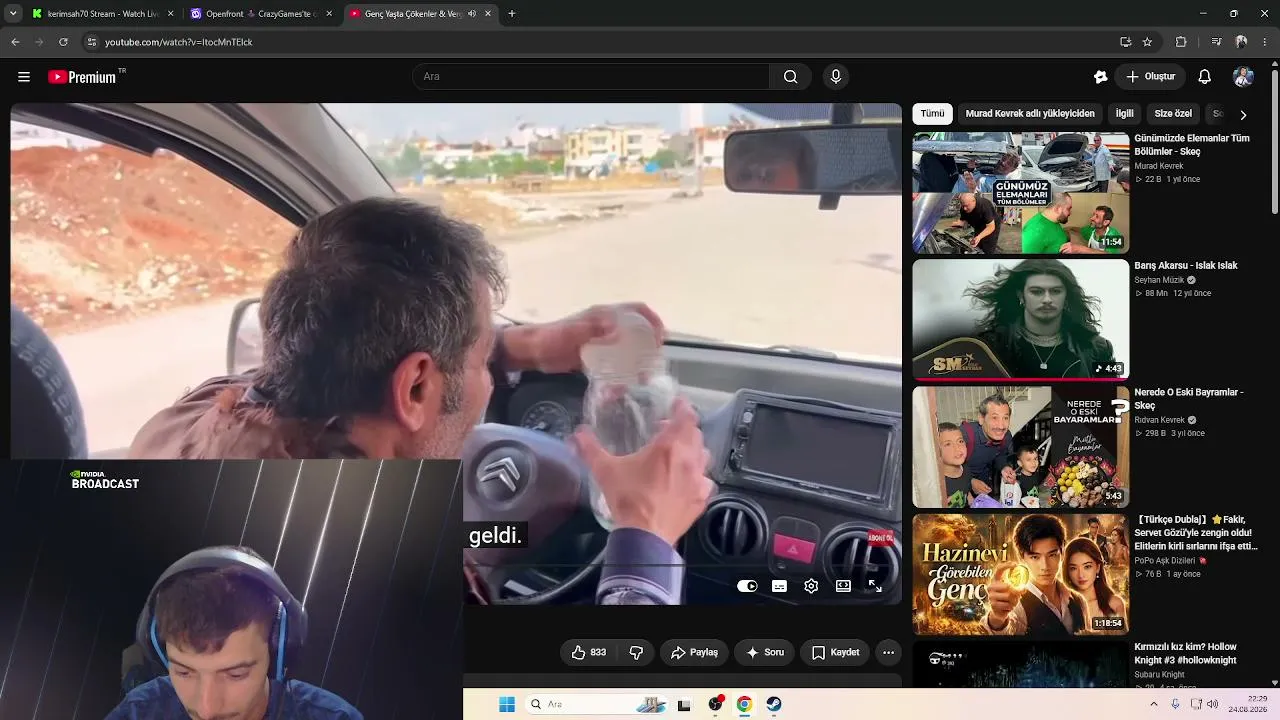This screenshot has width=1280, height=720.
Task: Open Nerede O Eski Bayramlar 5:43 thumbnail
Action: (1020, 447)
